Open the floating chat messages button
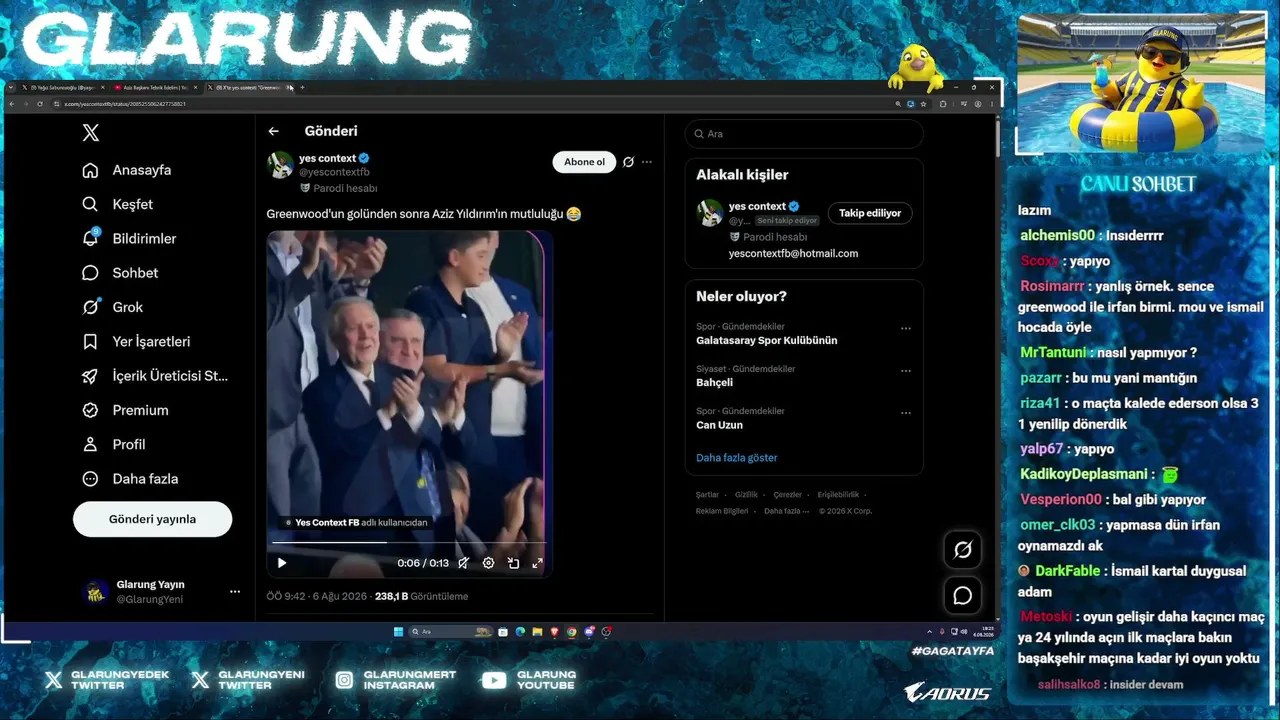1280x720 pixels. (963, 596)
